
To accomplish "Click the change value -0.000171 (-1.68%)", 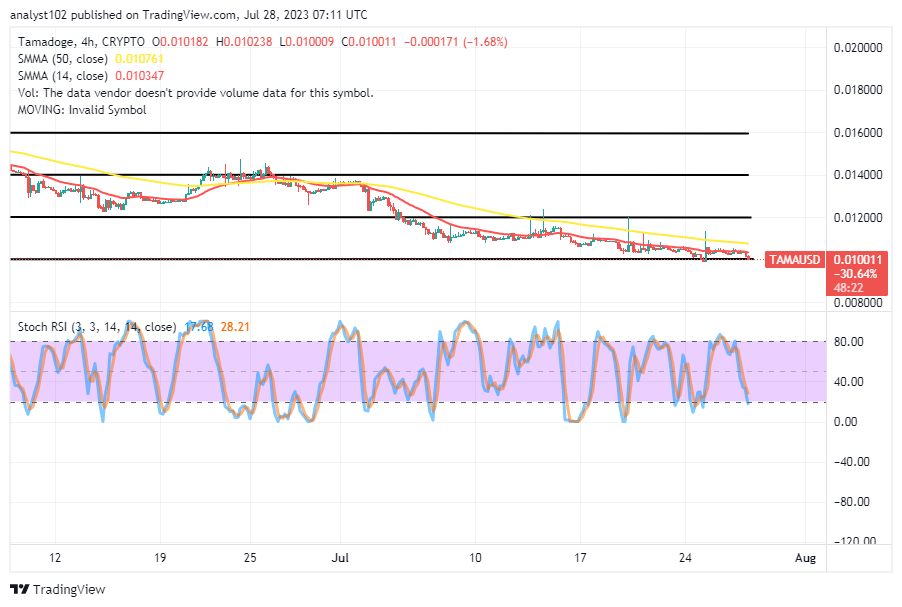I will (456, 41).
